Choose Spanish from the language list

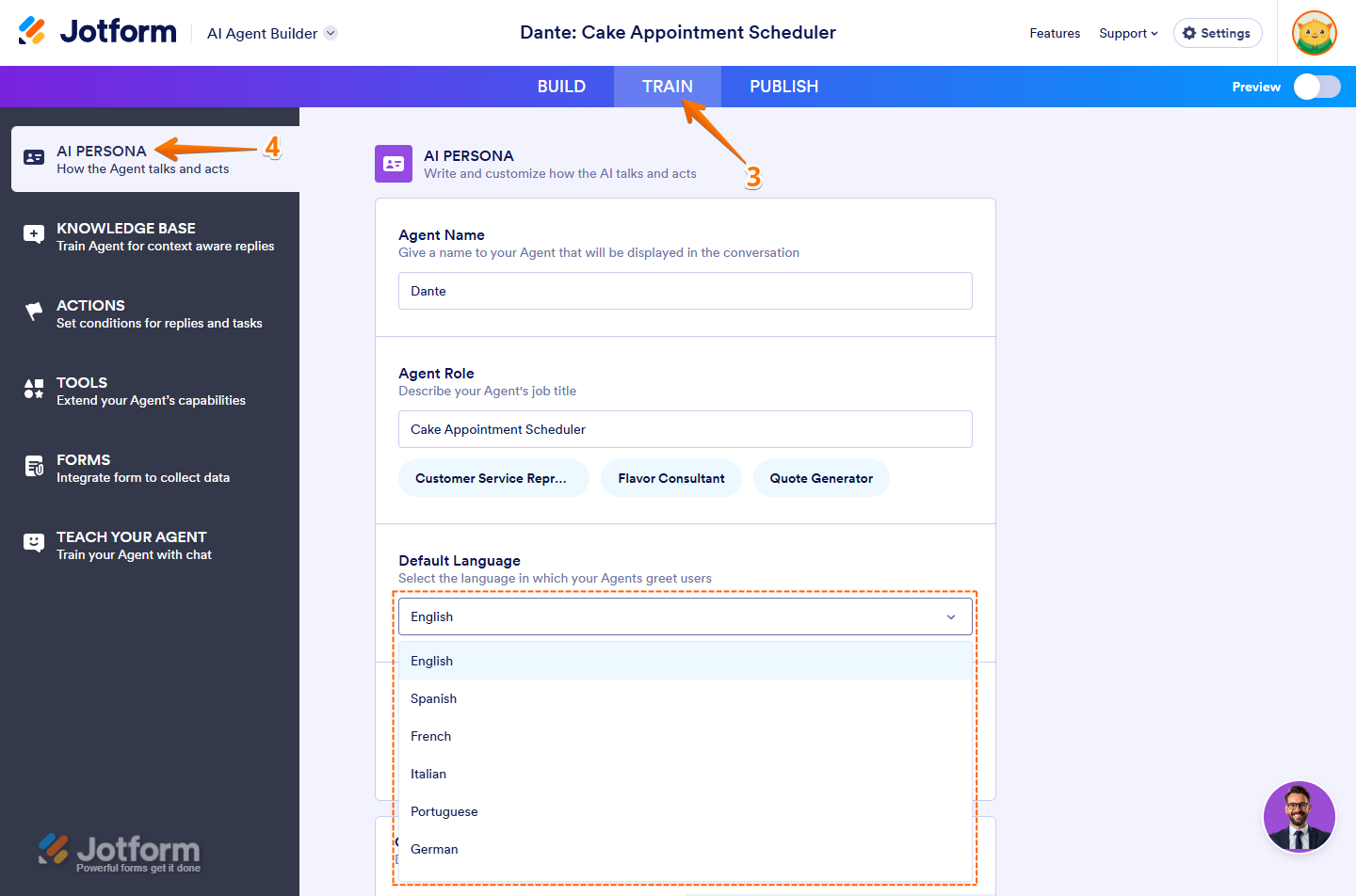pyautogui.click(x=434, y=698)
